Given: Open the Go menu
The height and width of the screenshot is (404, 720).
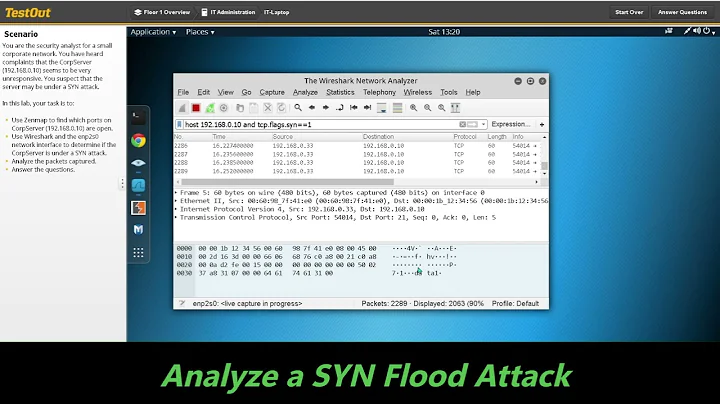Looking at the screenshot, I should coord(247,92).
